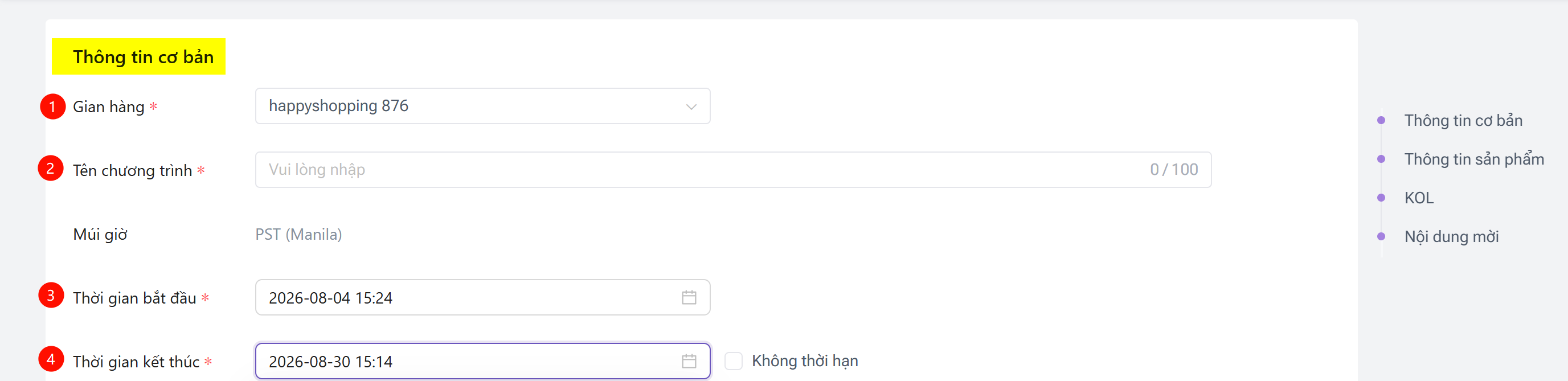Click purple dot beside Nội dung mời
The image size is (1568, 381).
[1381, 236]
